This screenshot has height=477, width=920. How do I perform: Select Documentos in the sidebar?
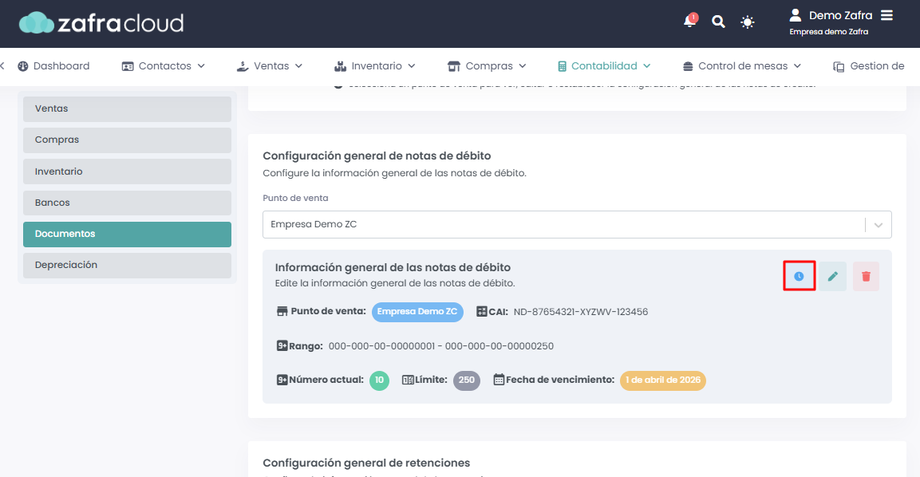127,234
